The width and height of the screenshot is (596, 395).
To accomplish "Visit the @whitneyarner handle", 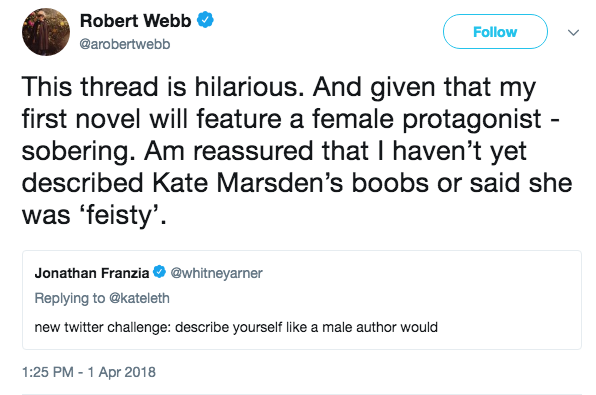I will tap(216, 273).
